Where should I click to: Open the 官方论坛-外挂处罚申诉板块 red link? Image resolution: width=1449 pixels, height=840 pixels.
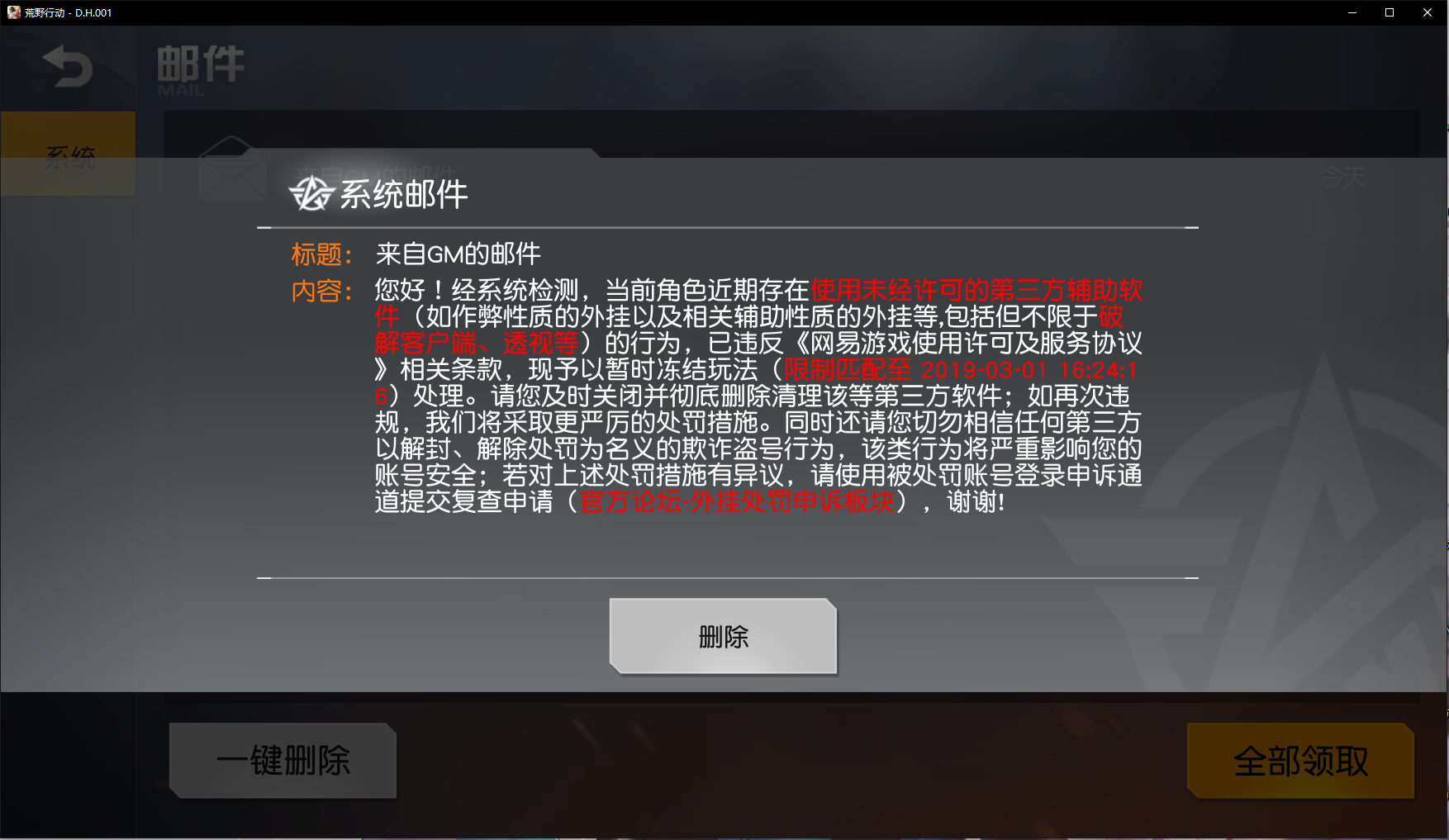pos(737,501)
